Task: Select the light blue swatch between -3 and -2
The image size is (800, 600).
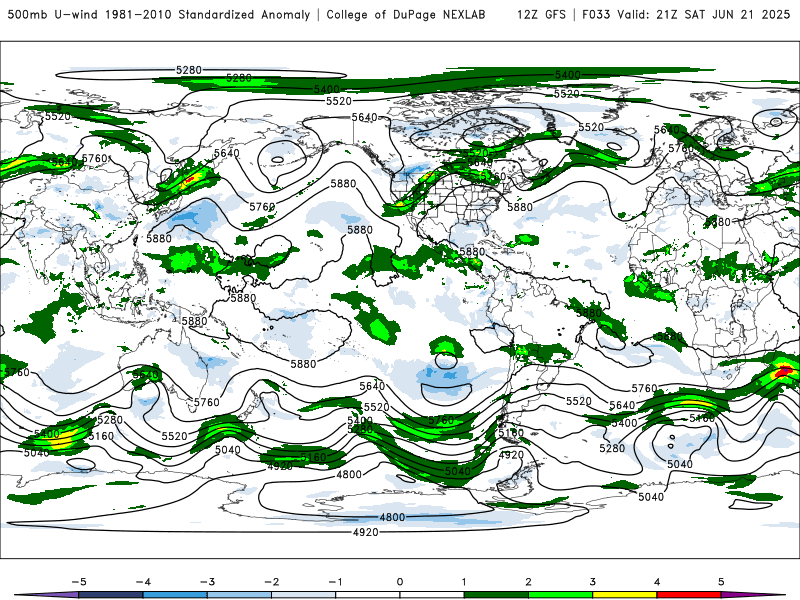Action: coord(239,595)
